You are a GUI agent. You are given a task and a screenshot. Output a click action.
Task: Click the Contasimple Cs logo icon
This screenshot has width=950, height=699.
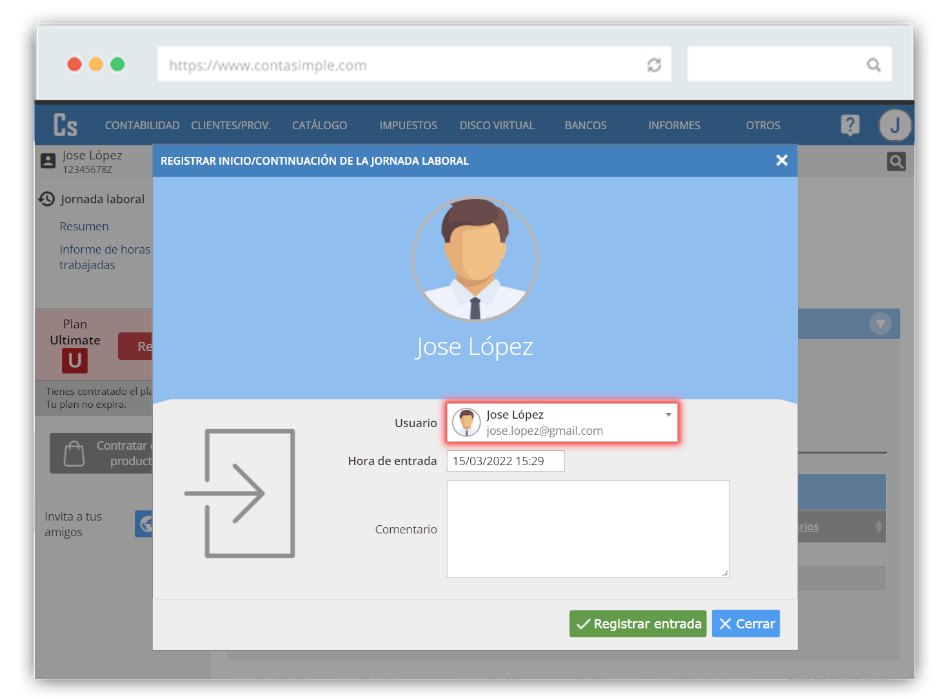point(66,125)
